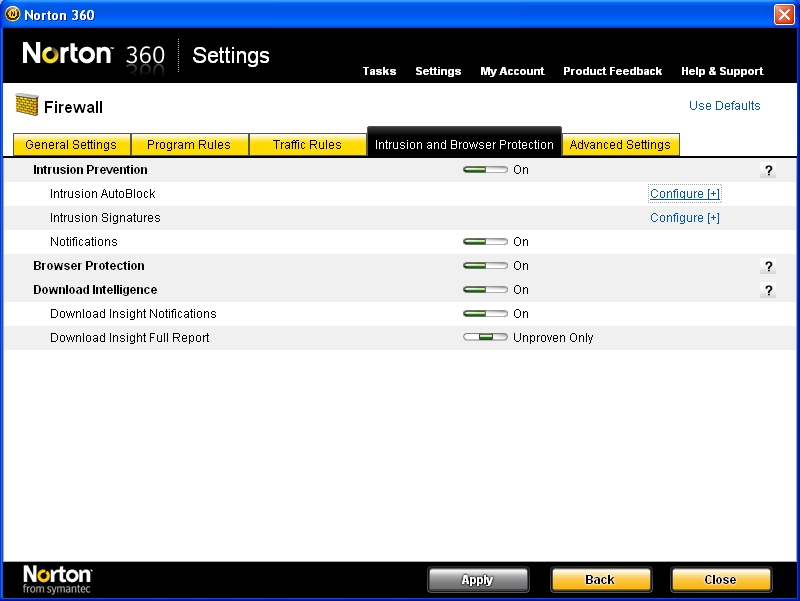
Task: Open Help & Support menu
Action: pyautogui.click(x=722, y=71)
